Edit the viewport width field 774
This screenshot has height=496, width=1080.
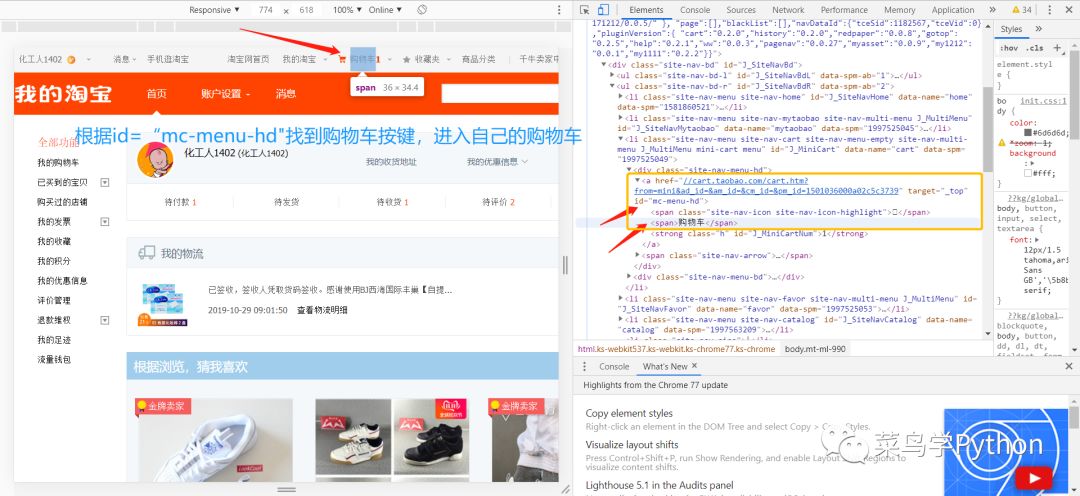(x=265, y=10)
